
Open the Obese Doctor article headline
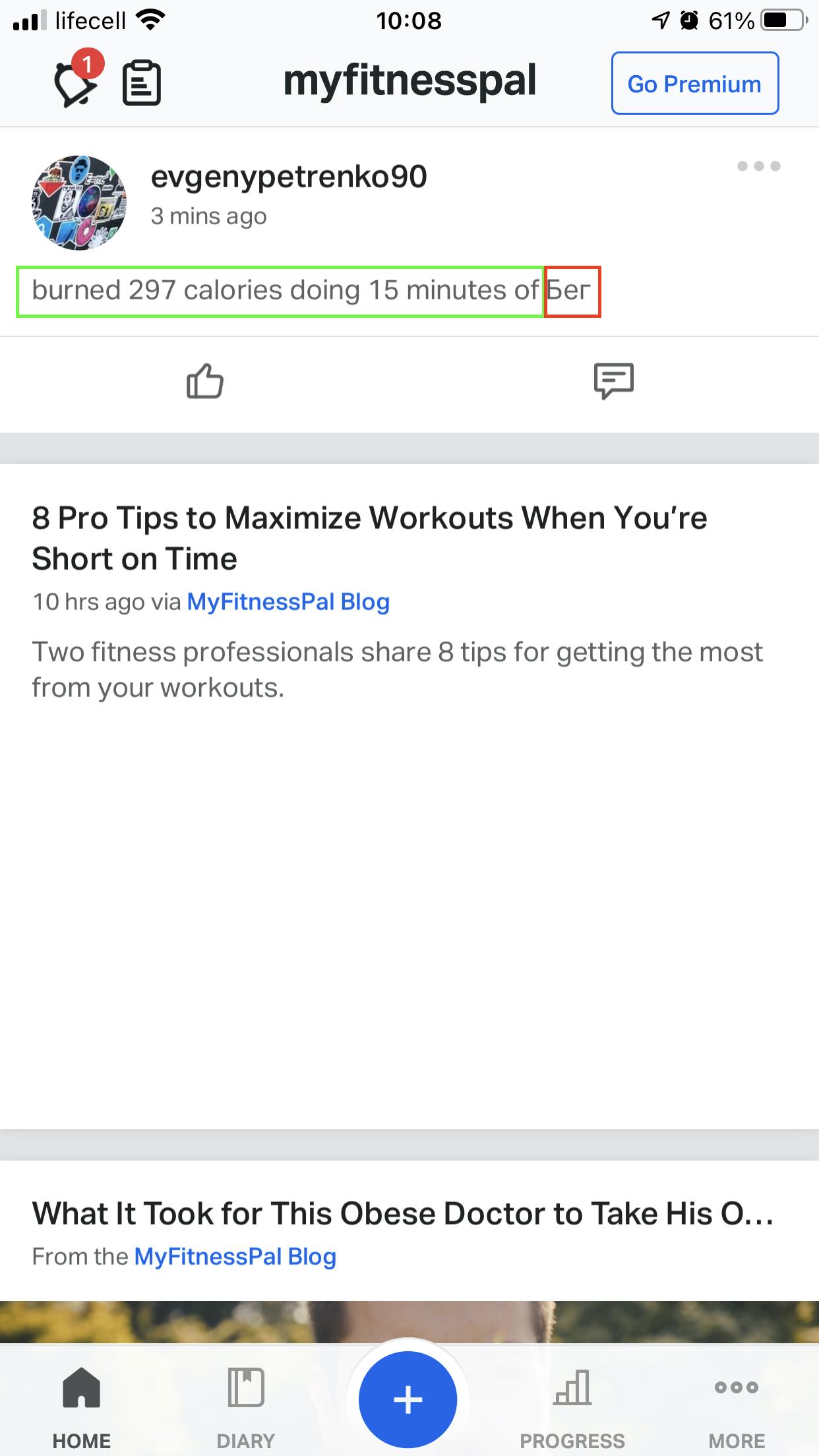[x=402, y=1213]
